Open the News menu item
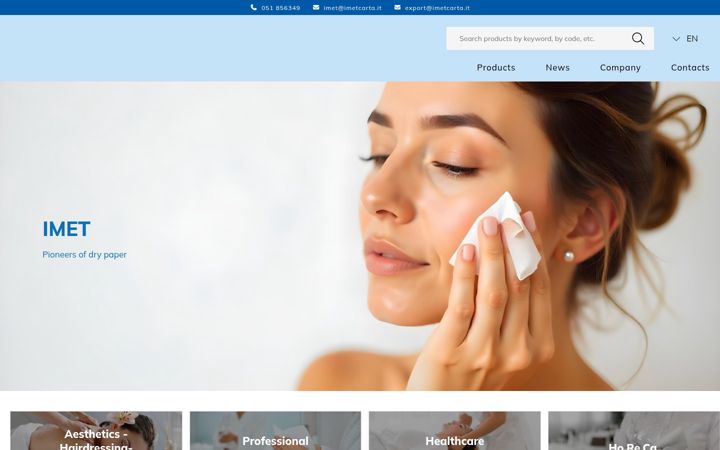 557,68
